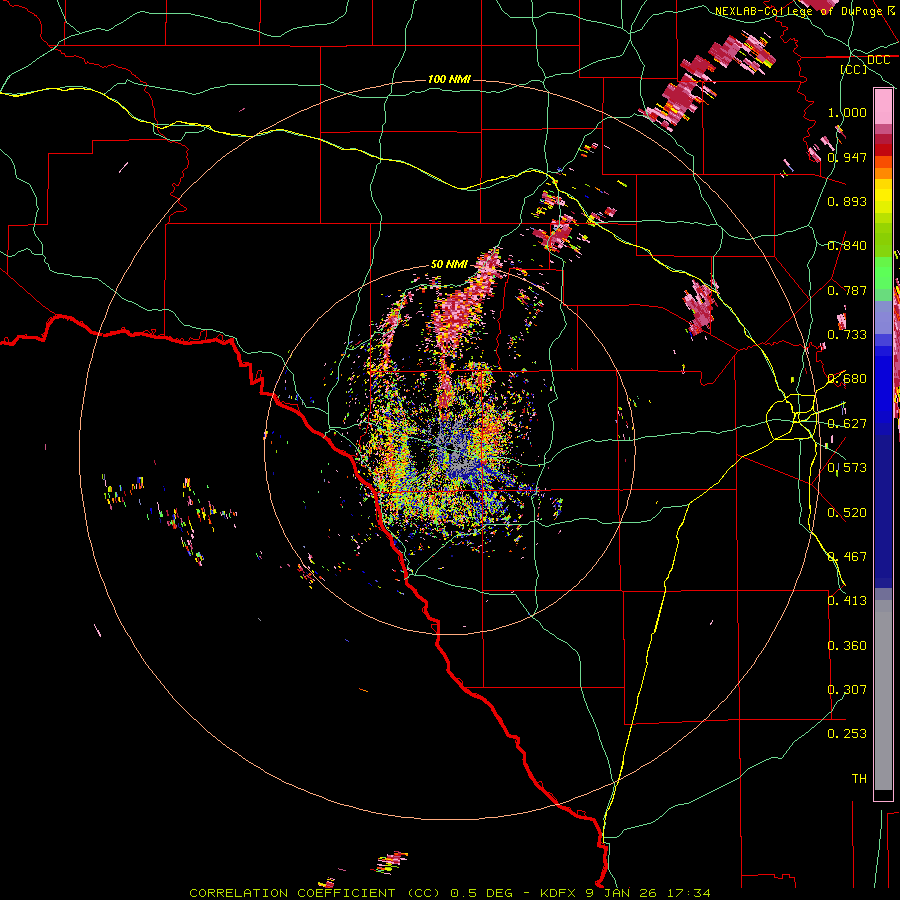The height and width of the screenshot is (900, 900).
Task: Select the 0.733 legend value
Action: (x=847, y=335)
